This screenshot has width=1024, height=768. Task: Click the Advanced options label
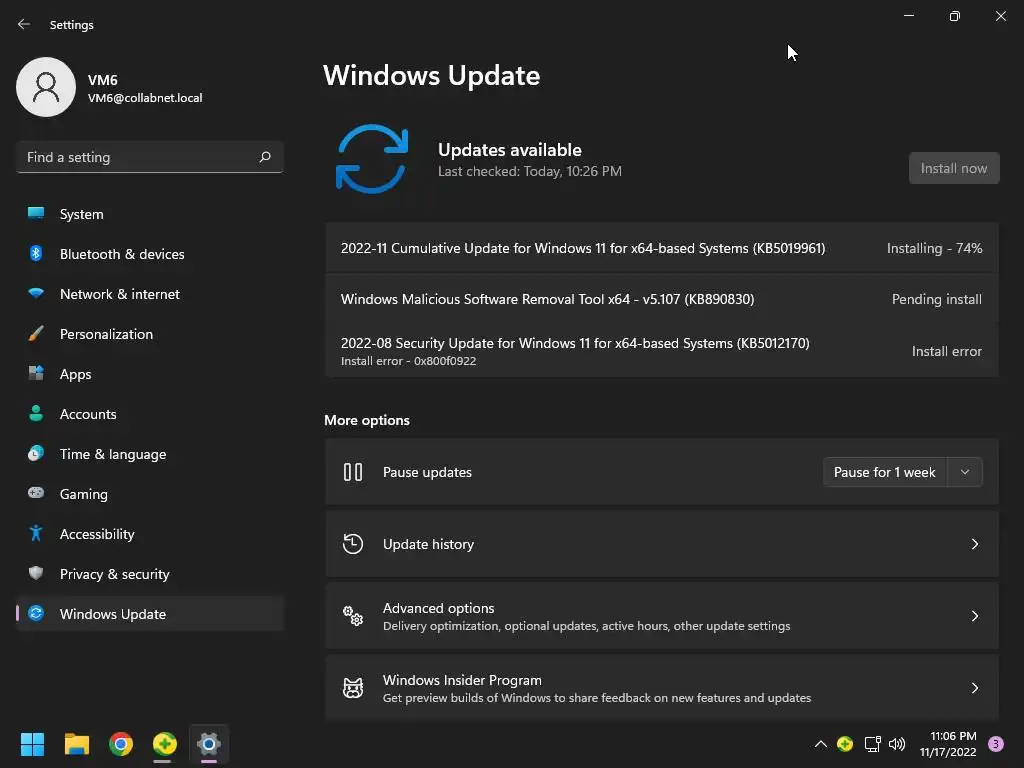438,608
